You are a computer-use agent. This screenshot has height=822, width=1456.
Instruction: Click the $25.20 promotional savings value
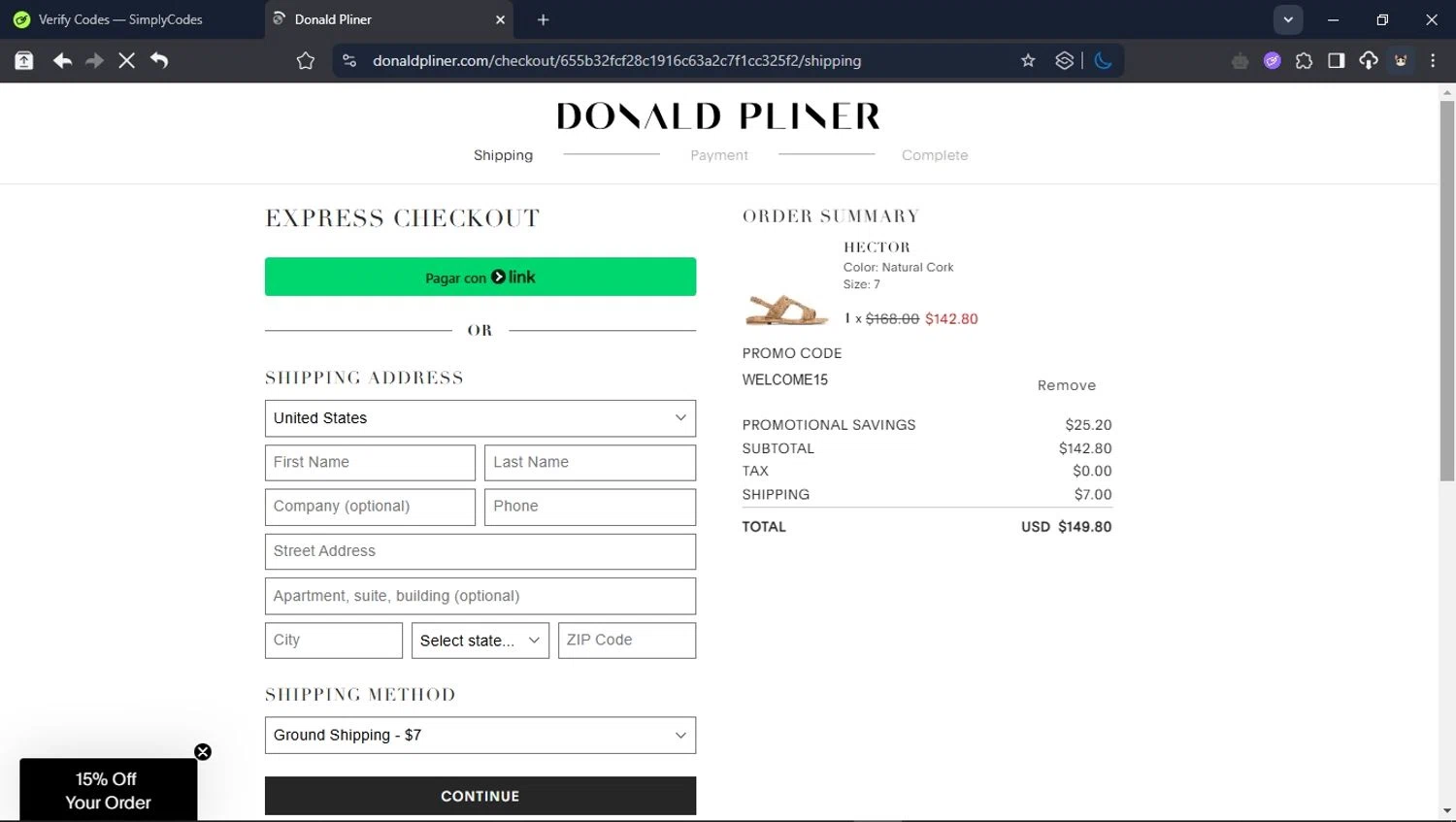1088,425
